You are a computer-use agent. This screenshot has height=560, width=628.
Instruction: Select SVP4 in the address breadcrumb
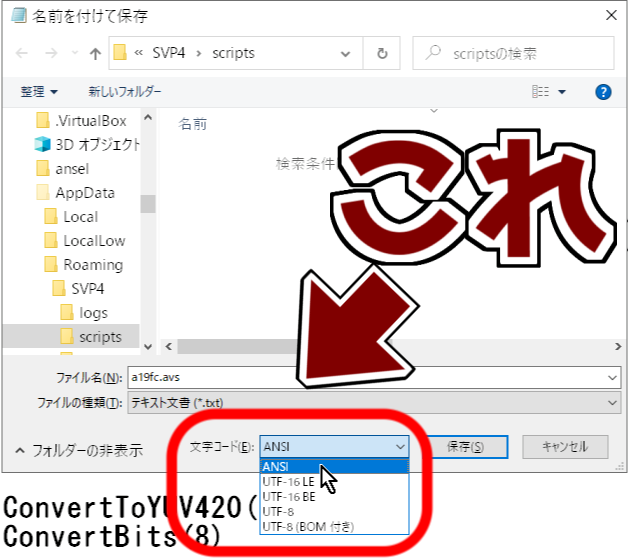169,53
